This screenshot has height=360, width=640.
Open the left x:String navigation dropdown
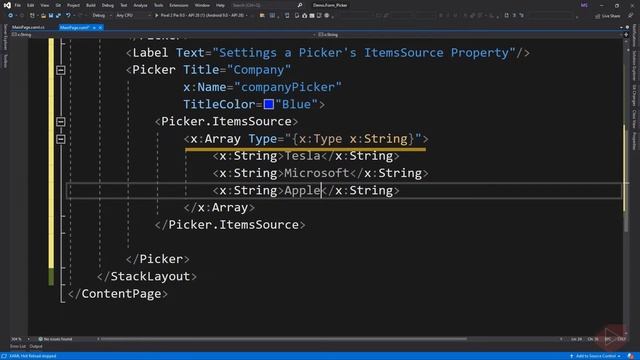click(x=161, y=35)
